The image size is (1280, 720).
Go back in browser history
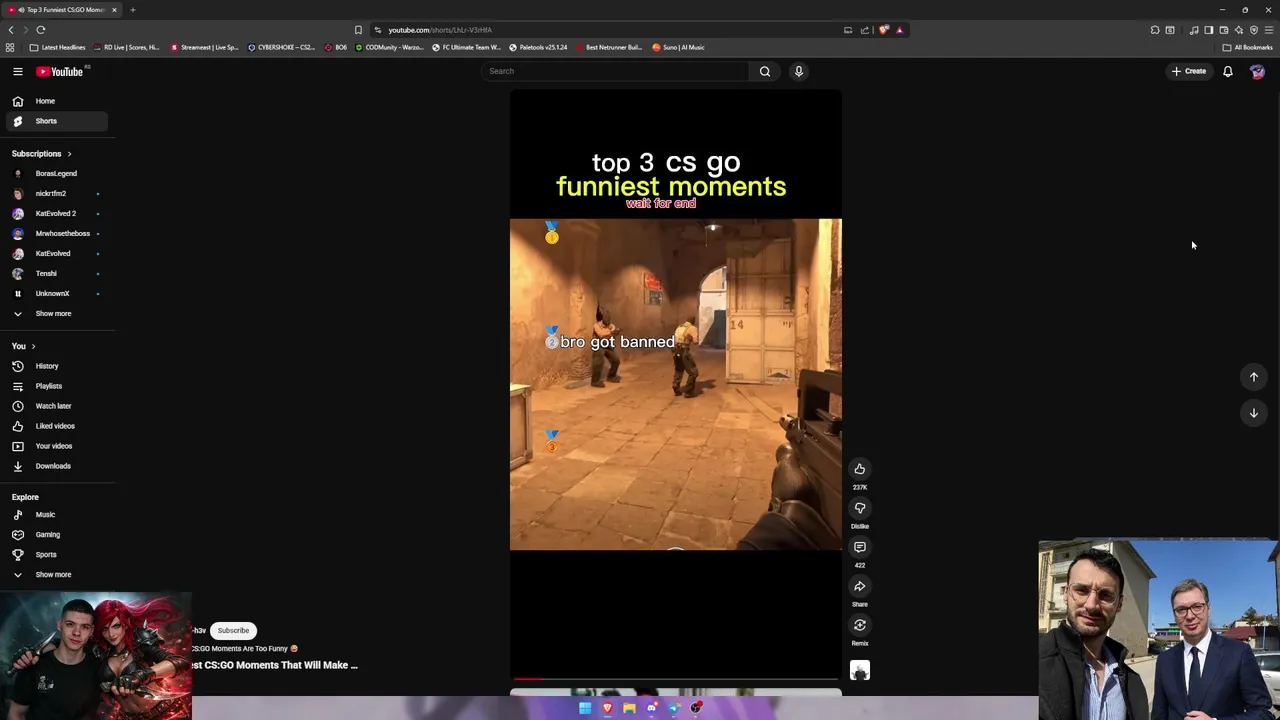tap(11, 30)
